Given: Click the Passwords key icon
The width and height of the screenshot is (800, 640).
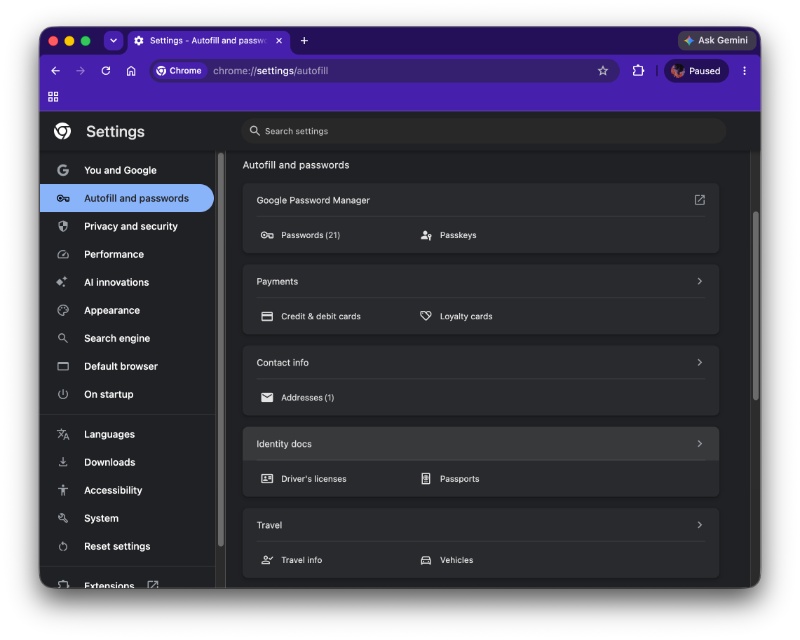Looking at the screenshot, I should (267, 235).
